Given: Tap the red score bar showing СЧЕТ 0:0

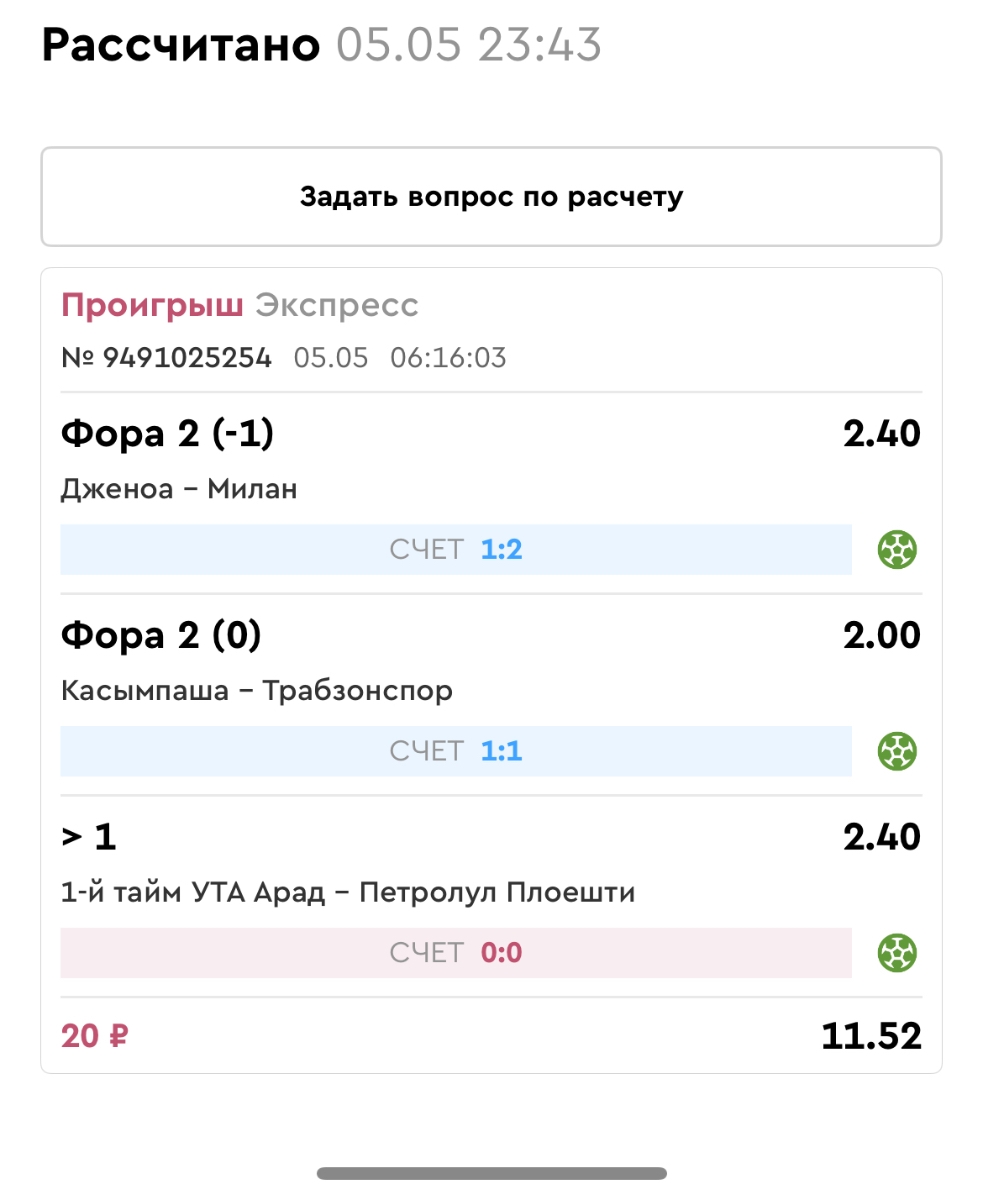Looking at the screenshot, I should coord(456,952).
